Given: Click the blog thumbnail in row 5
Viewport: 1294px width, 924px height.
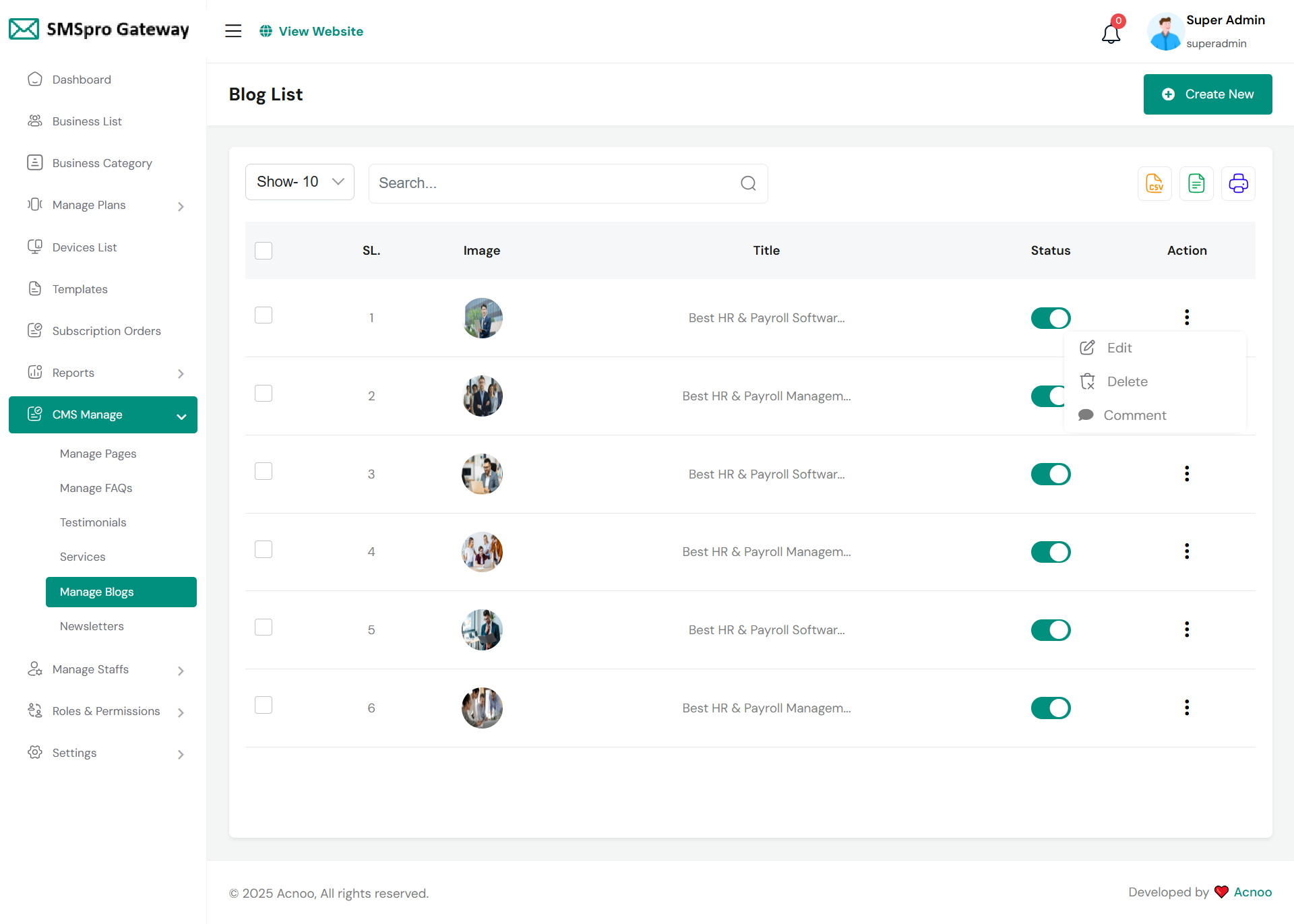Looking at the screenshot, I should coord(482,630).
